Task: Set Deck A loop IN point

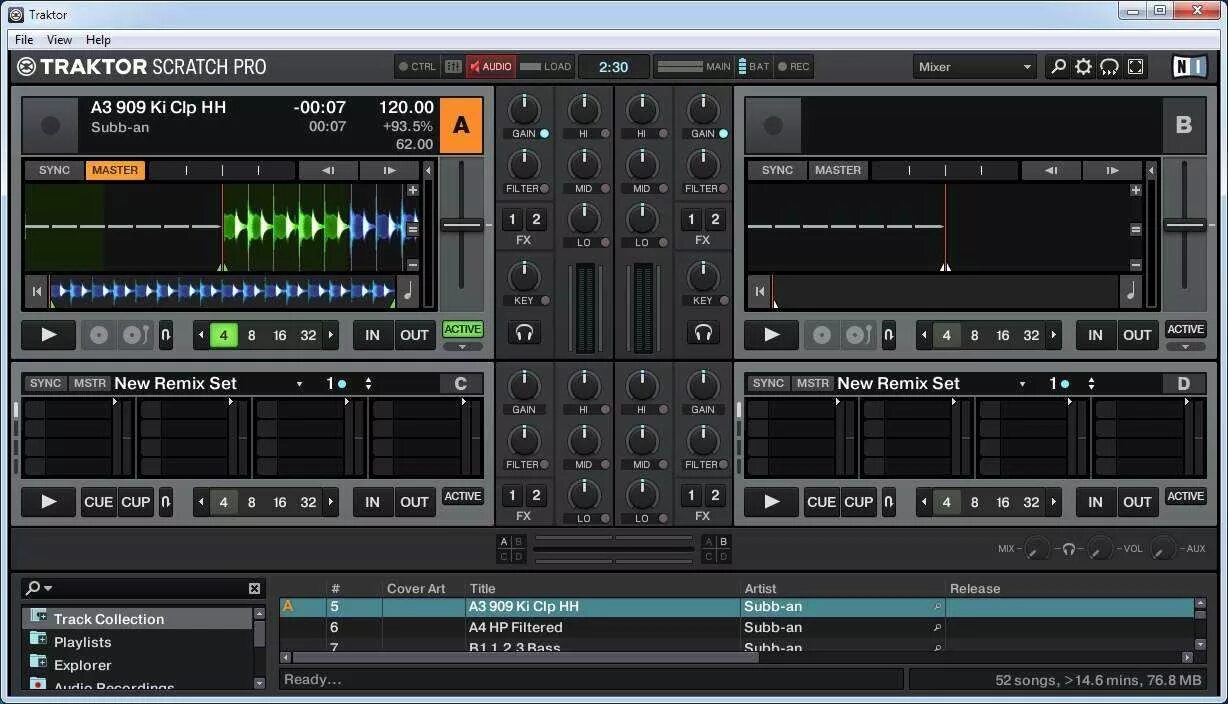Action: (372, 335)
